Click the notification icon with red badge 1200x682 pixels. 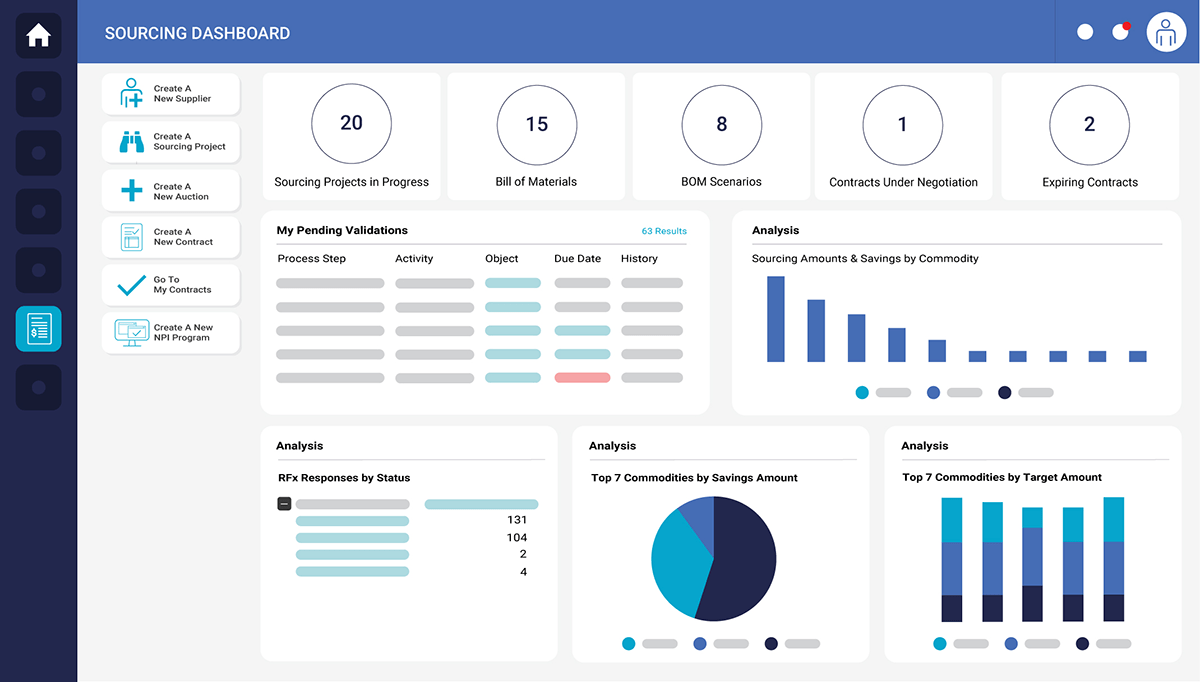[x=1118, y=31]
